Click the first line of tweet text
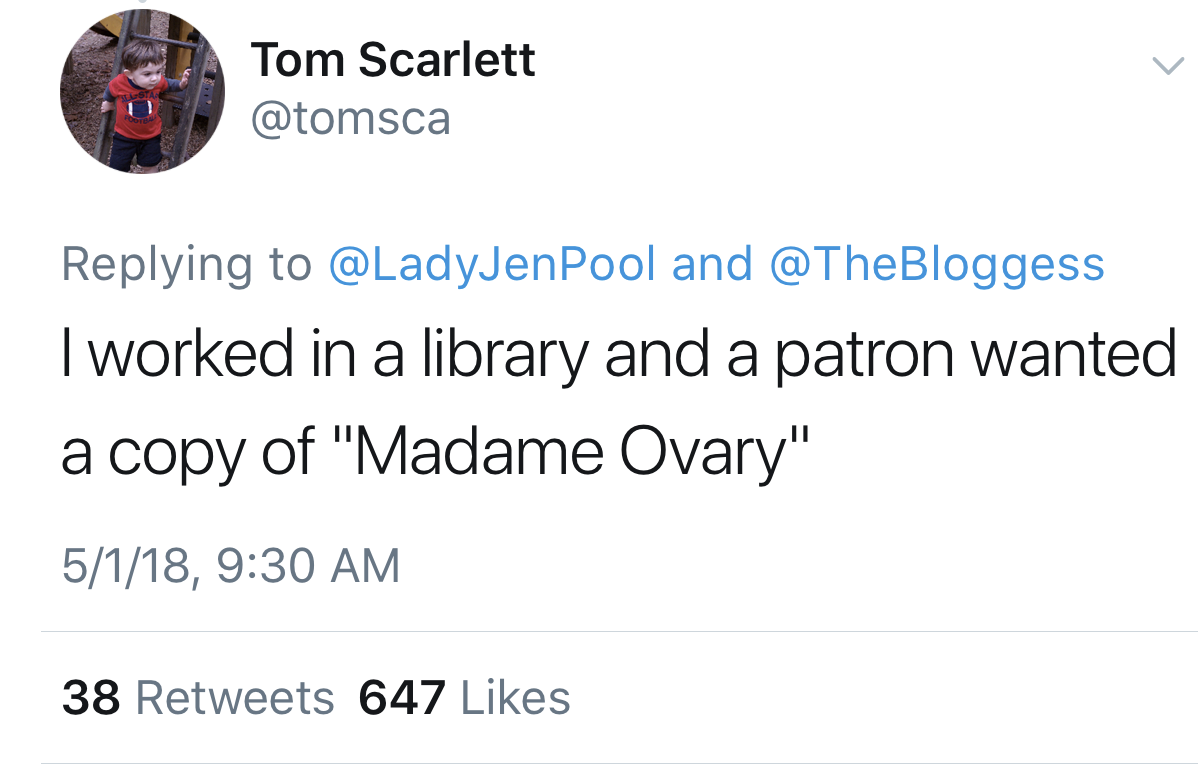The height and width of the screenshot is (772, 1198). 619,355
